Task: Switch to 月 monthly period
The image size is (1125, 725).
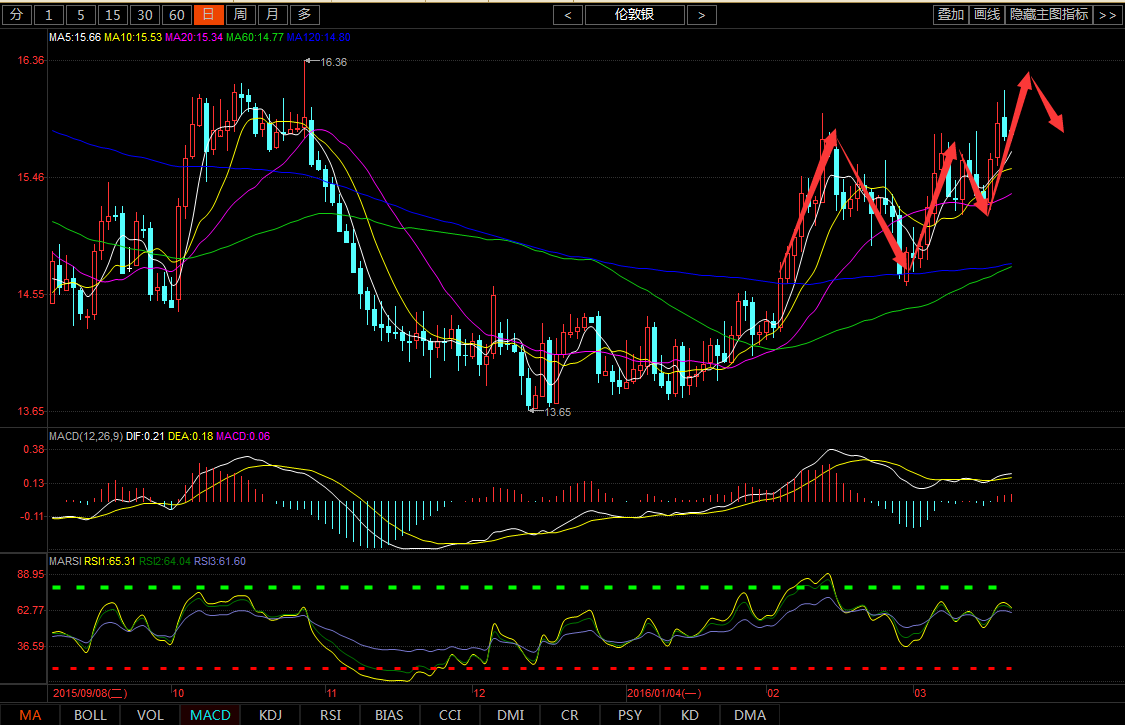Action: tap(272, 14)
